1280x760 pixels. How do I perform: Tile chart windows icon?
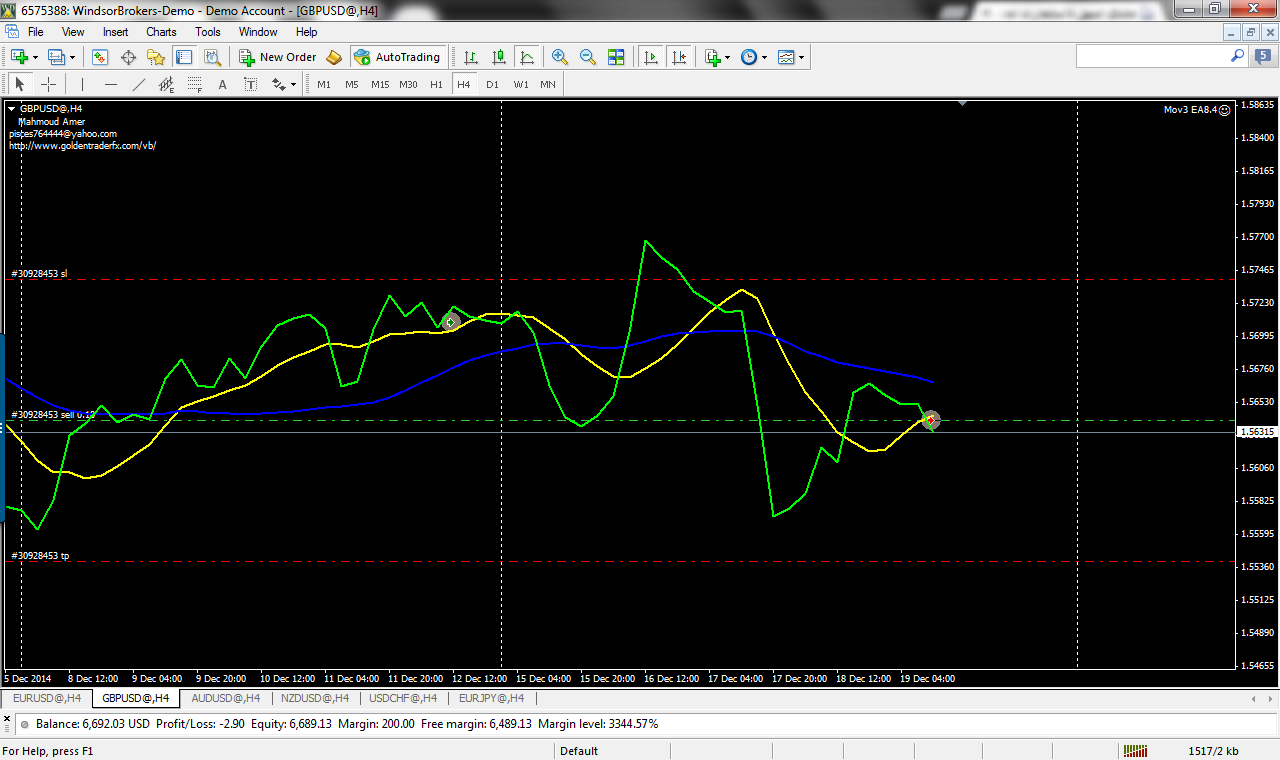point(616,57)
